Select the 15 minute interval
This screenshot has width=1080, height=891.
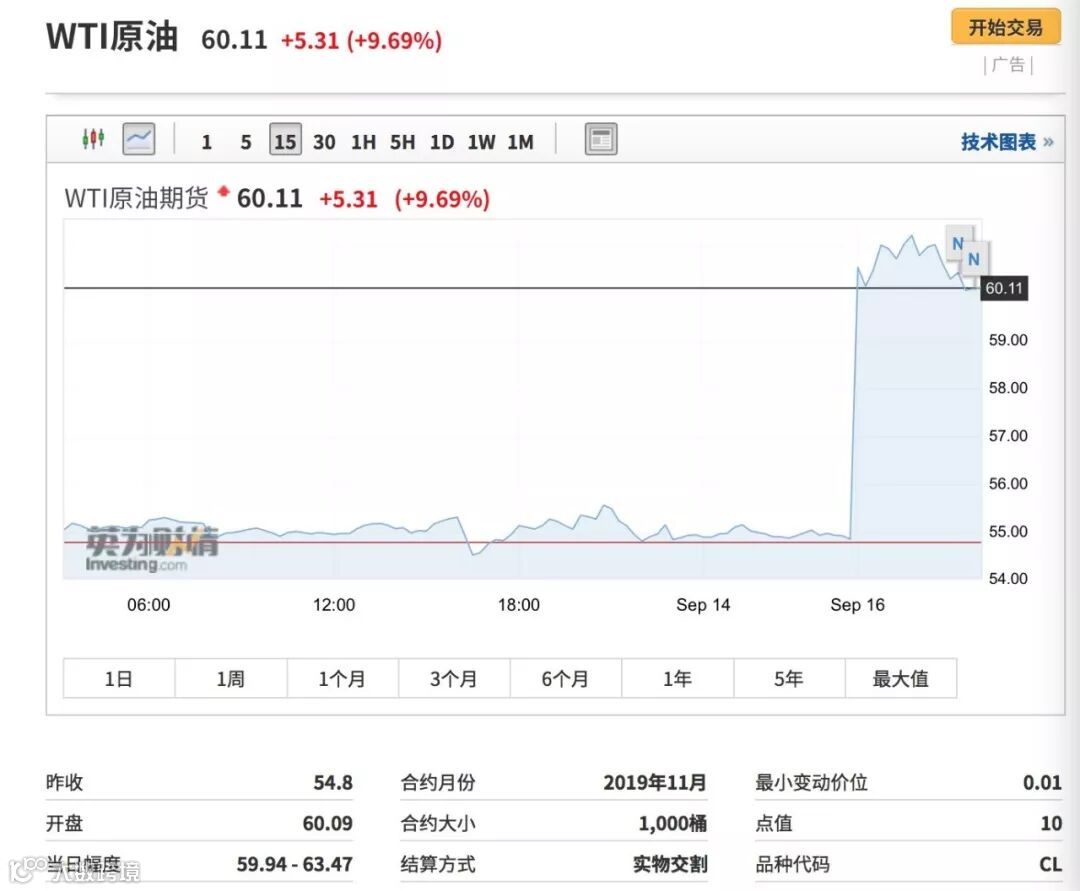click(285, 140)
